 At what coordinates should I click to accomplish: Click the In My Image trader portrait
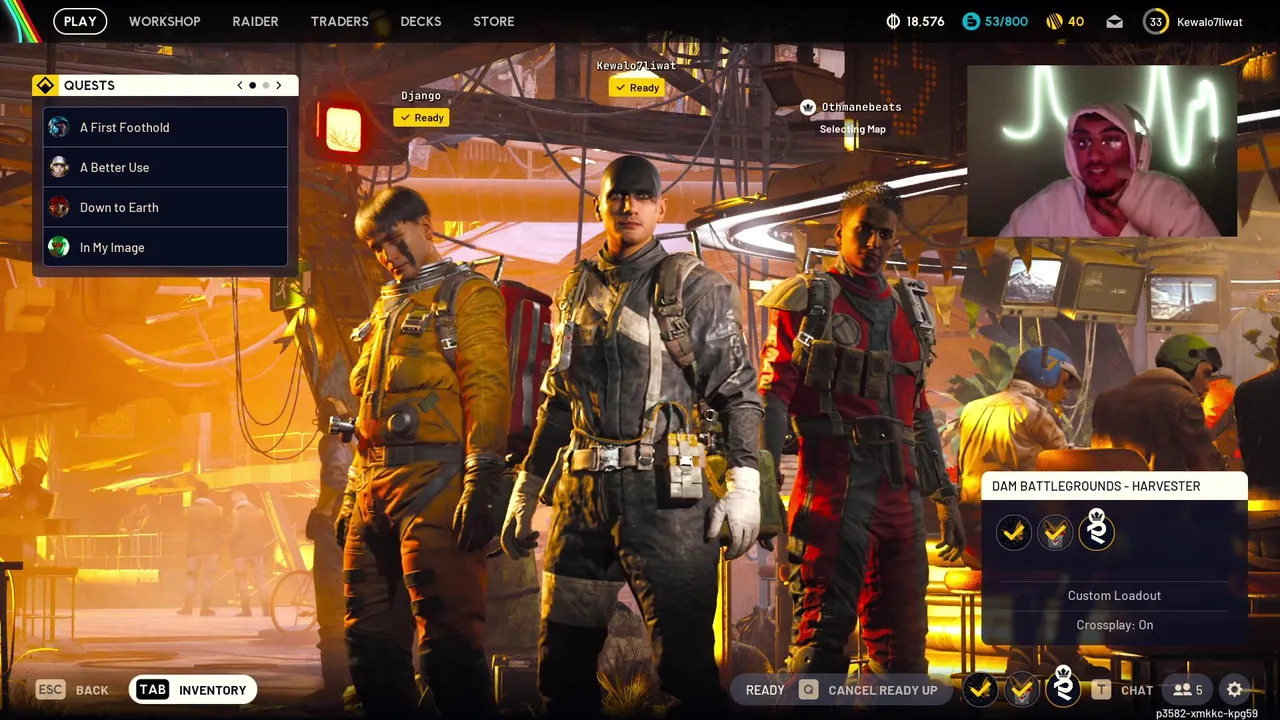(x=59, y=247)
